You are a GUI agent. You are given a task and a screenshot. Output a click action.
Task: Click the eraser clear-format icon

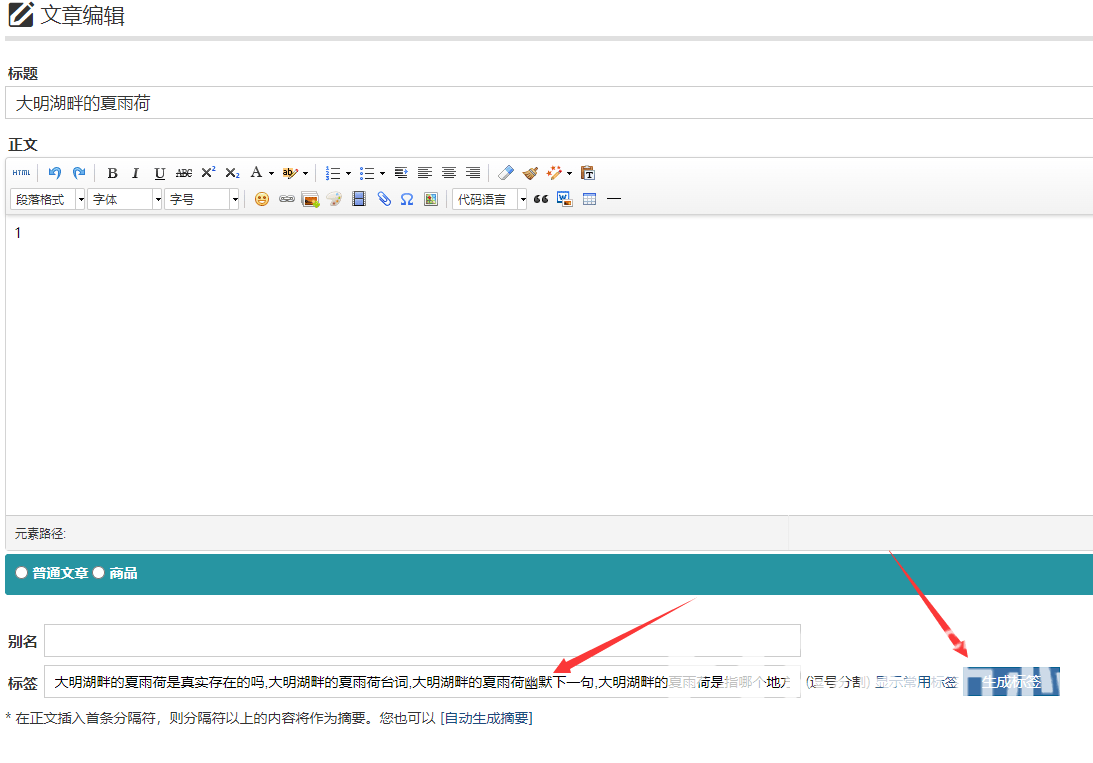506,173
